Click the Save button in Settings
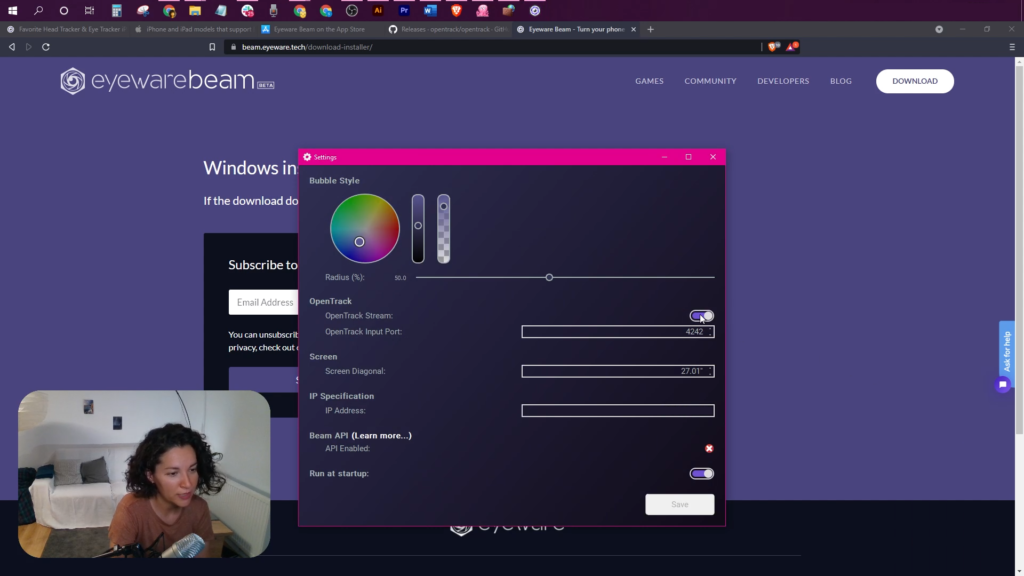 tap(680, 504)
